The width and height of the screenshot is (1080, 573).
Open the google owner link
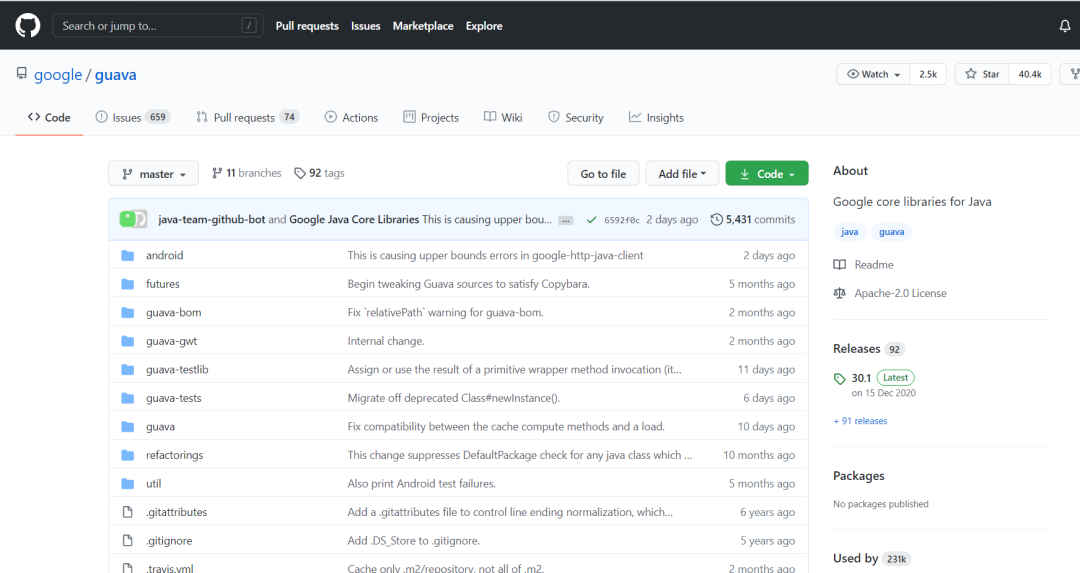58,74
